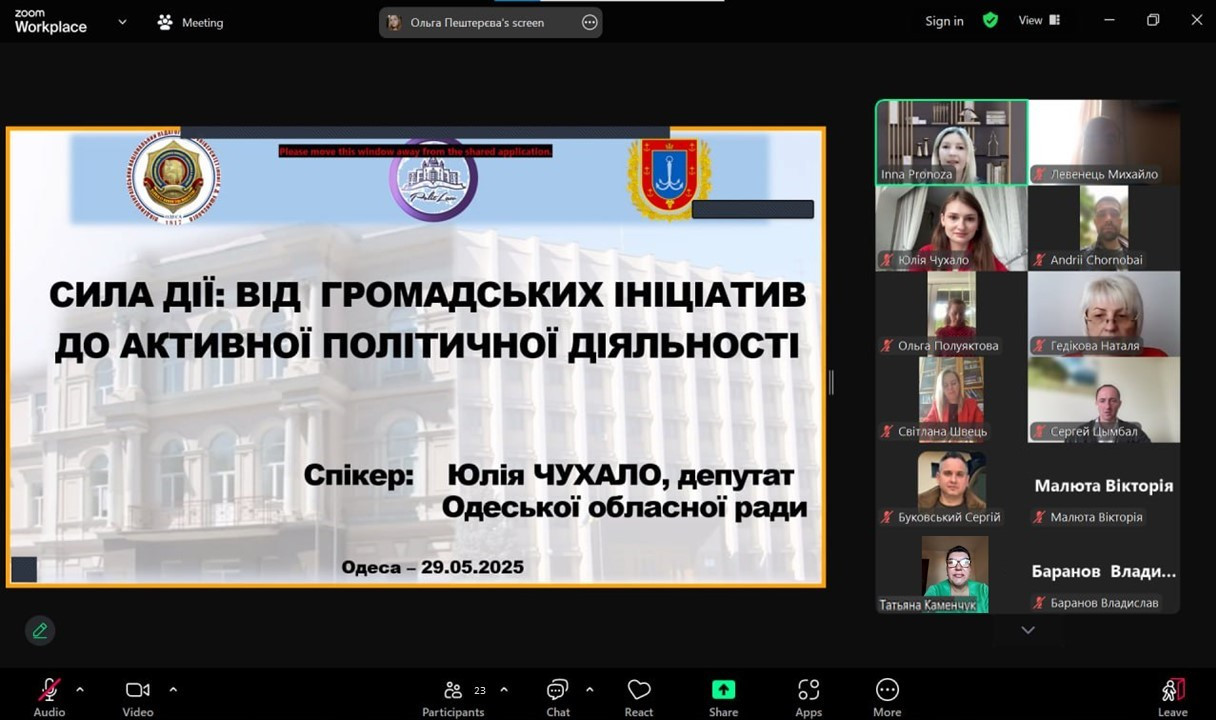Click muted mic icon beside Малюта Вікторія label

(x=1040, y=517)
